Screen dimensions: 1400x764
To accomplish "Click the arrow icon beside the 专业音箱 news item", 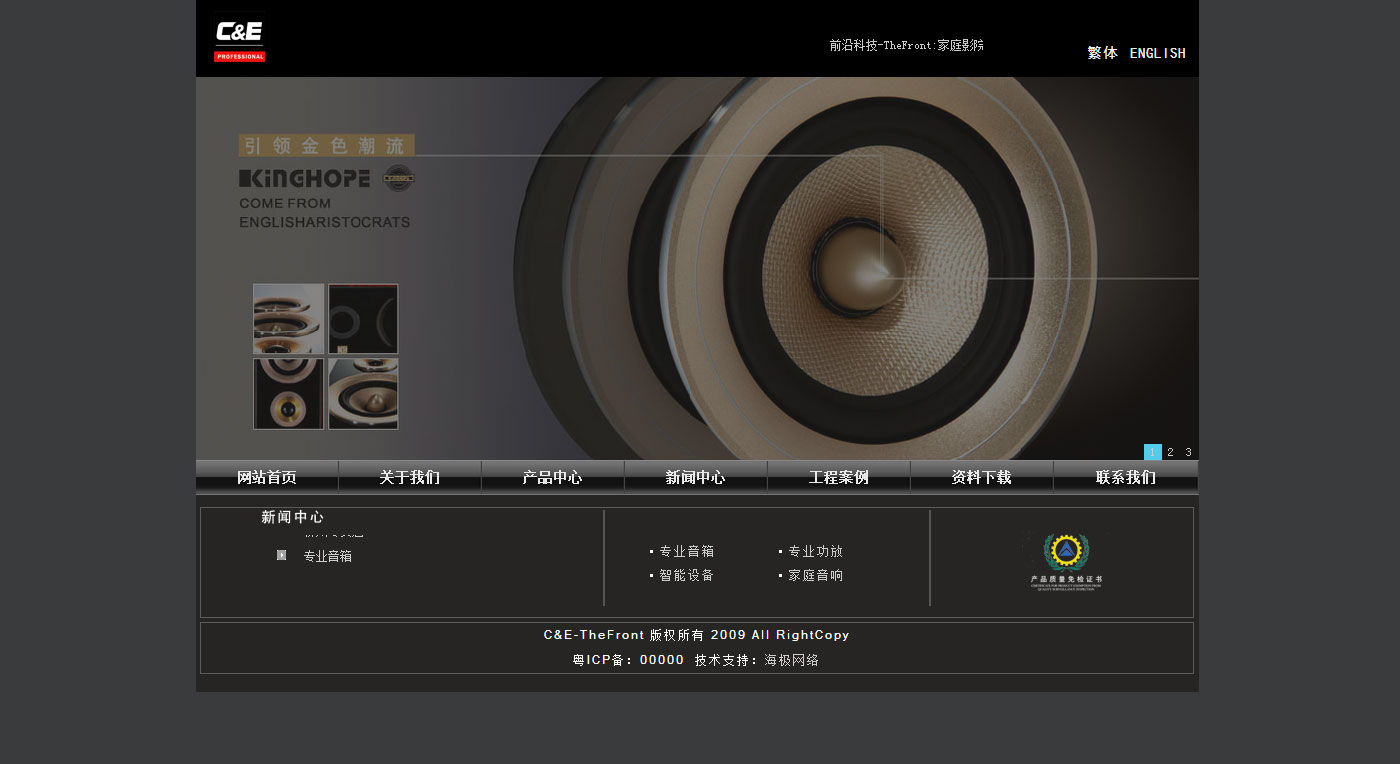I will point(282,555).
